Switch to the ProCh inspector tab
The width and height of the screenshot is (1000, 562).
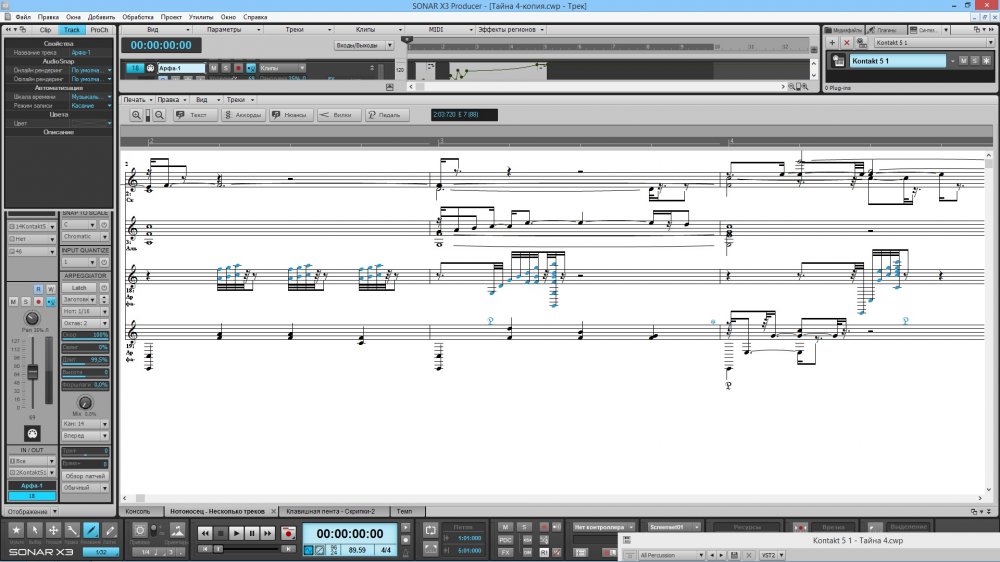point(100,30)
